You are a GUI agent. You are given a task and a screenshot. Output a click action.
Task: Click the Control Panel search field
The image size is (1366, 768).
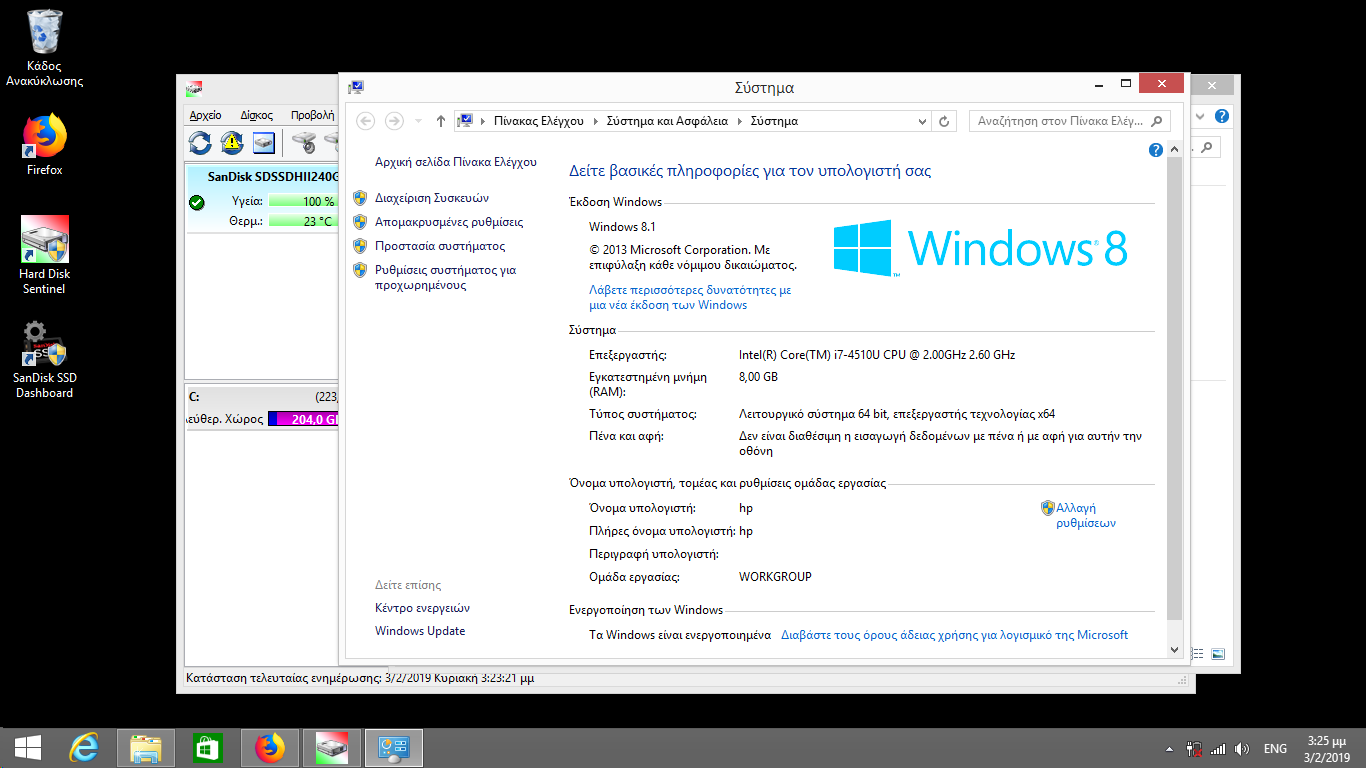point(1069,121)
